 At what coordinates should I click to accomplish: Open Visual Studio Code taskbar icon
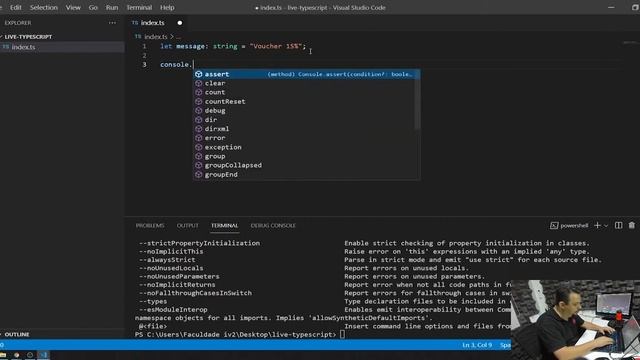click(x=43, y=355)
